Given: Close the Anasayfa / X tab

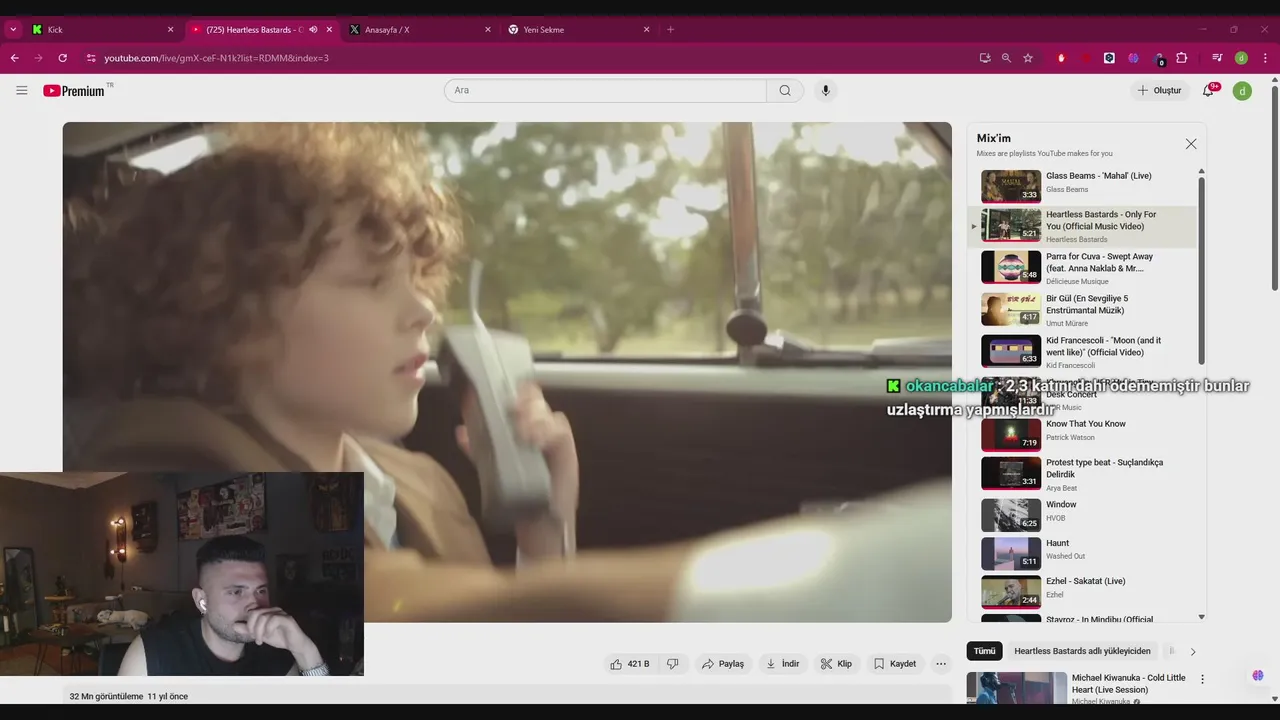Looking at the screenshot, I should coord(488,30).
